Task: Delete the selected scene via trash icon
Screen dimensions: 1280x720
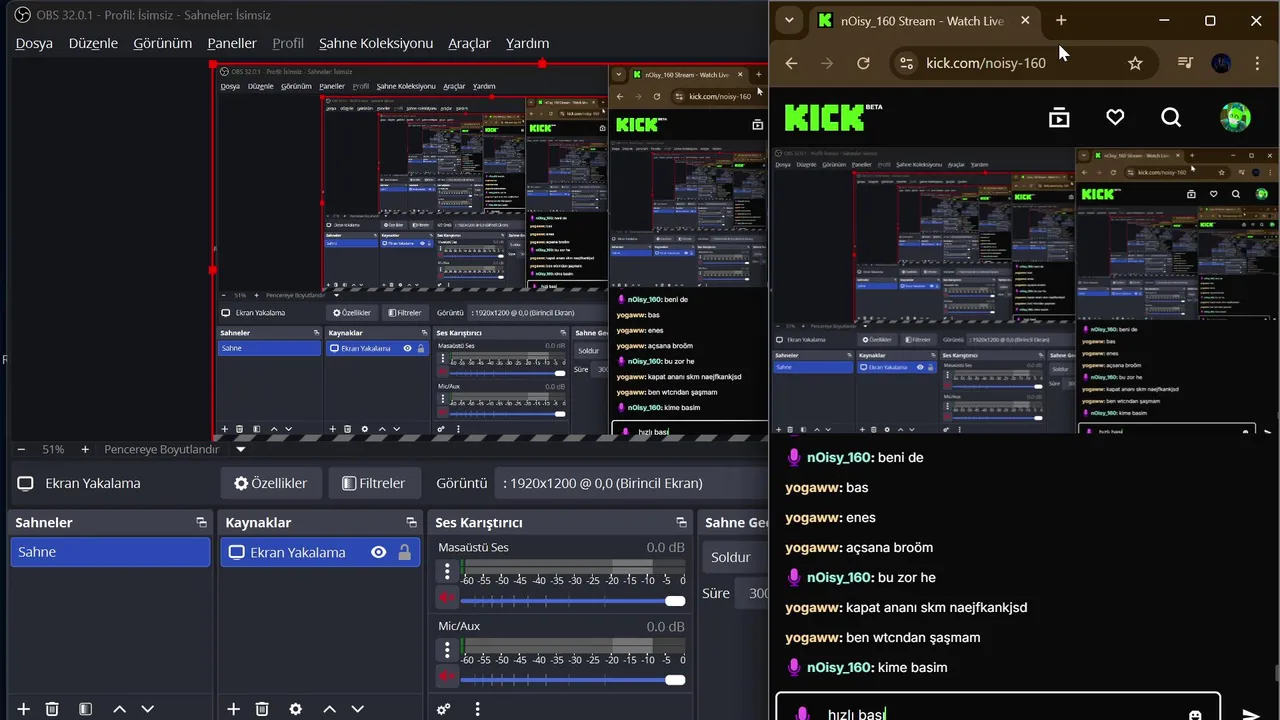Action: [52, 709]
